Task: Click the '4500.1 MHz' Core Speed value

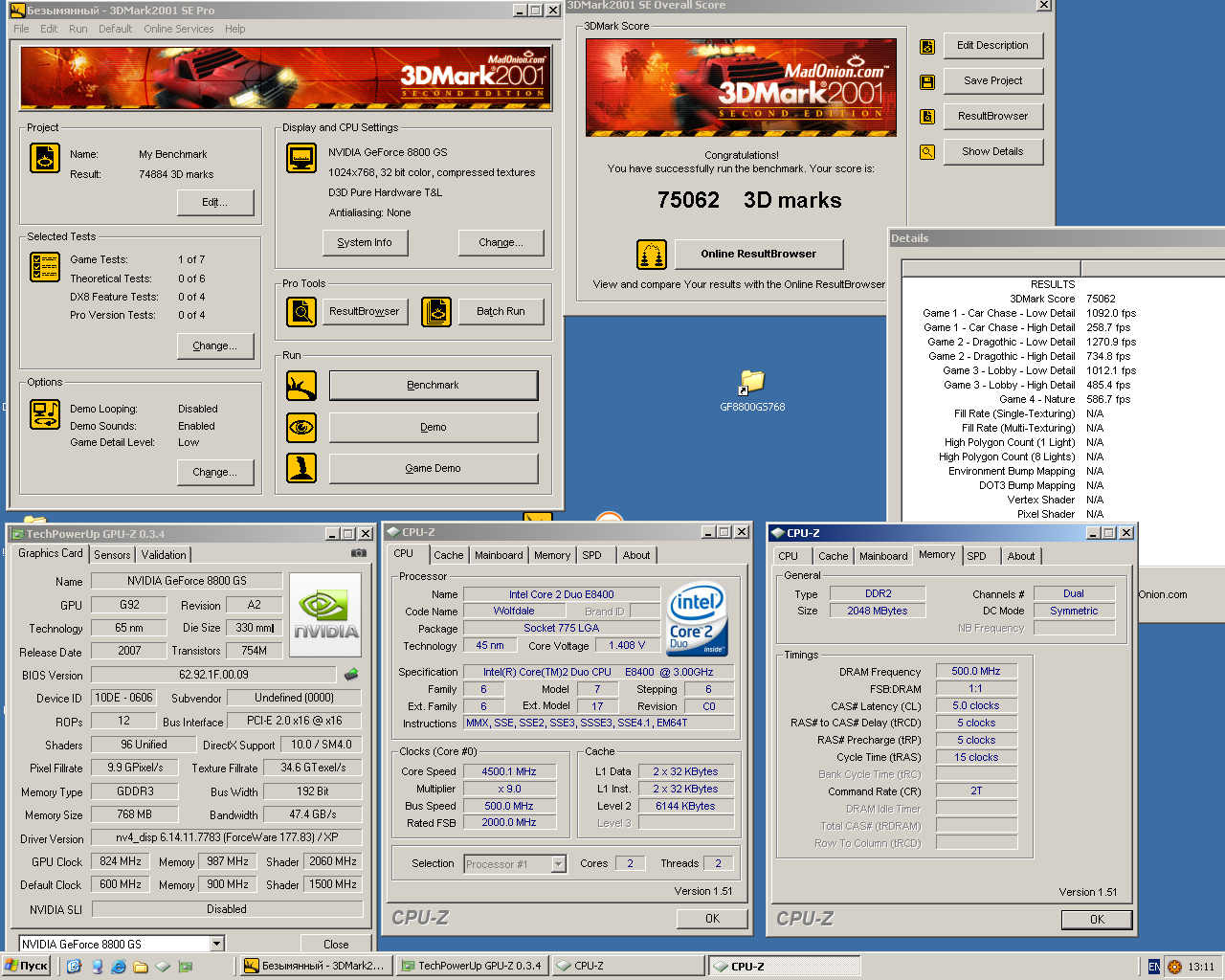Action: pos(509,771)
